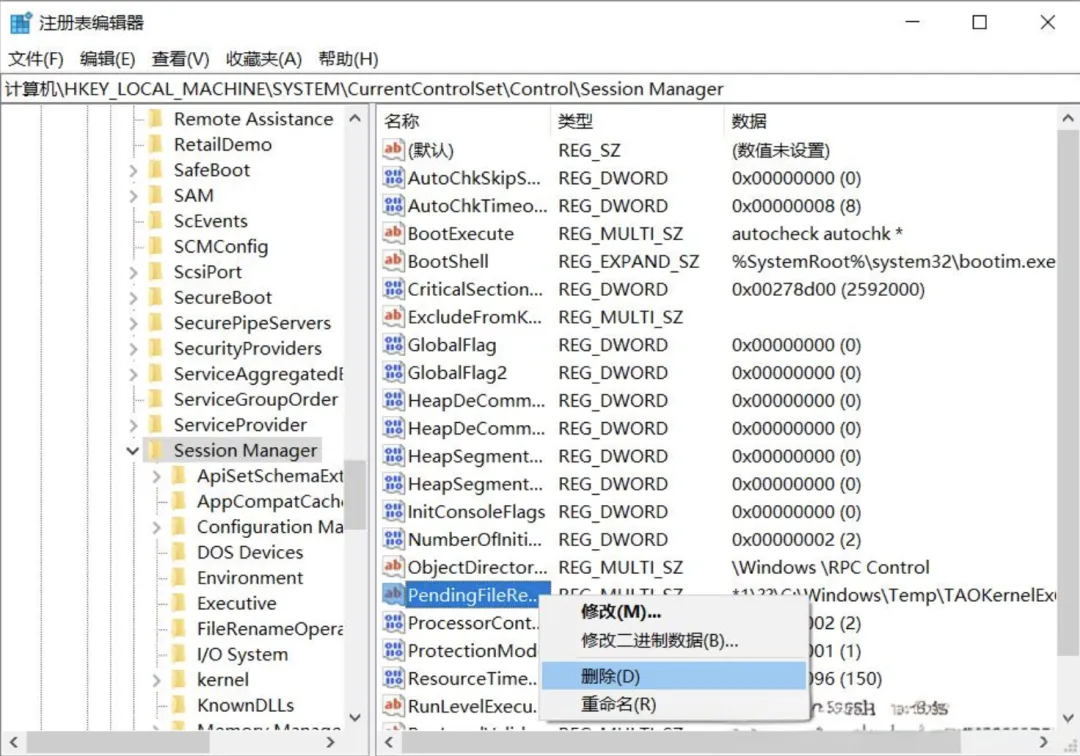Click values pane horizontal scroll left arrow
The image size is (1080, 756).
[389, 742]
